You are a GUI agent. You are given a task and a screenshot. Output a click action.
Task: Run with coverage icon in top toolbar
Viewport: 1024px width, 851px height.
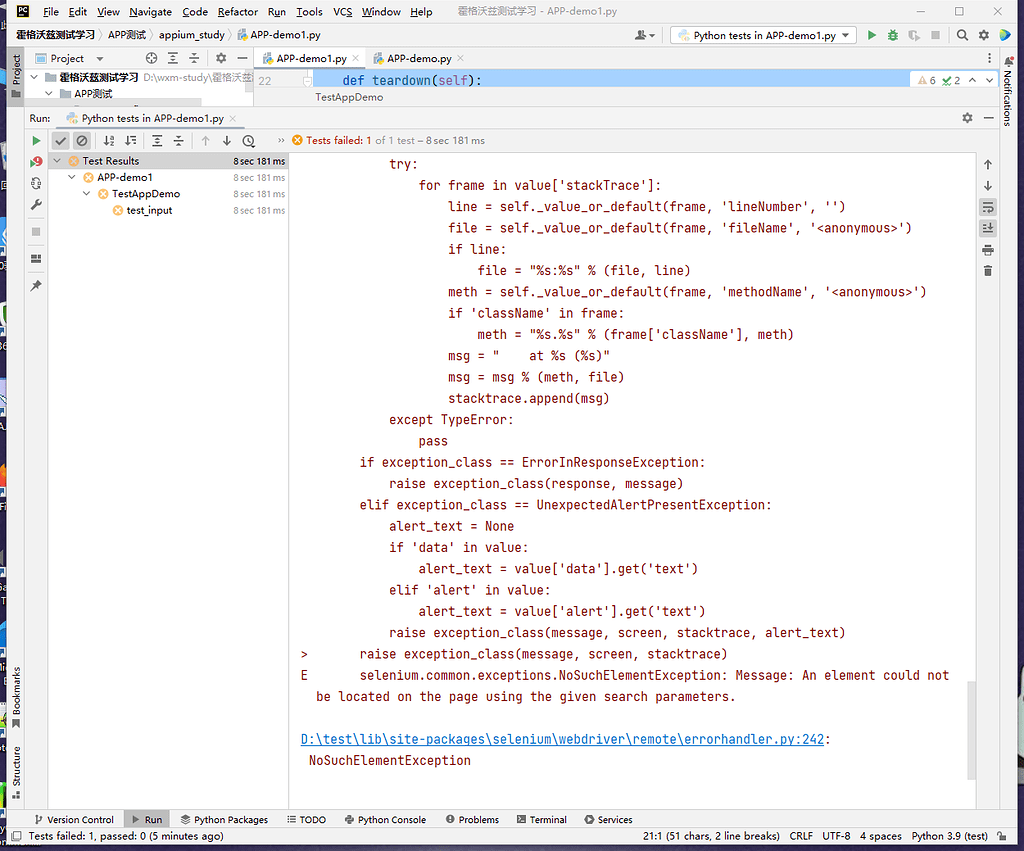pos(914,35)
